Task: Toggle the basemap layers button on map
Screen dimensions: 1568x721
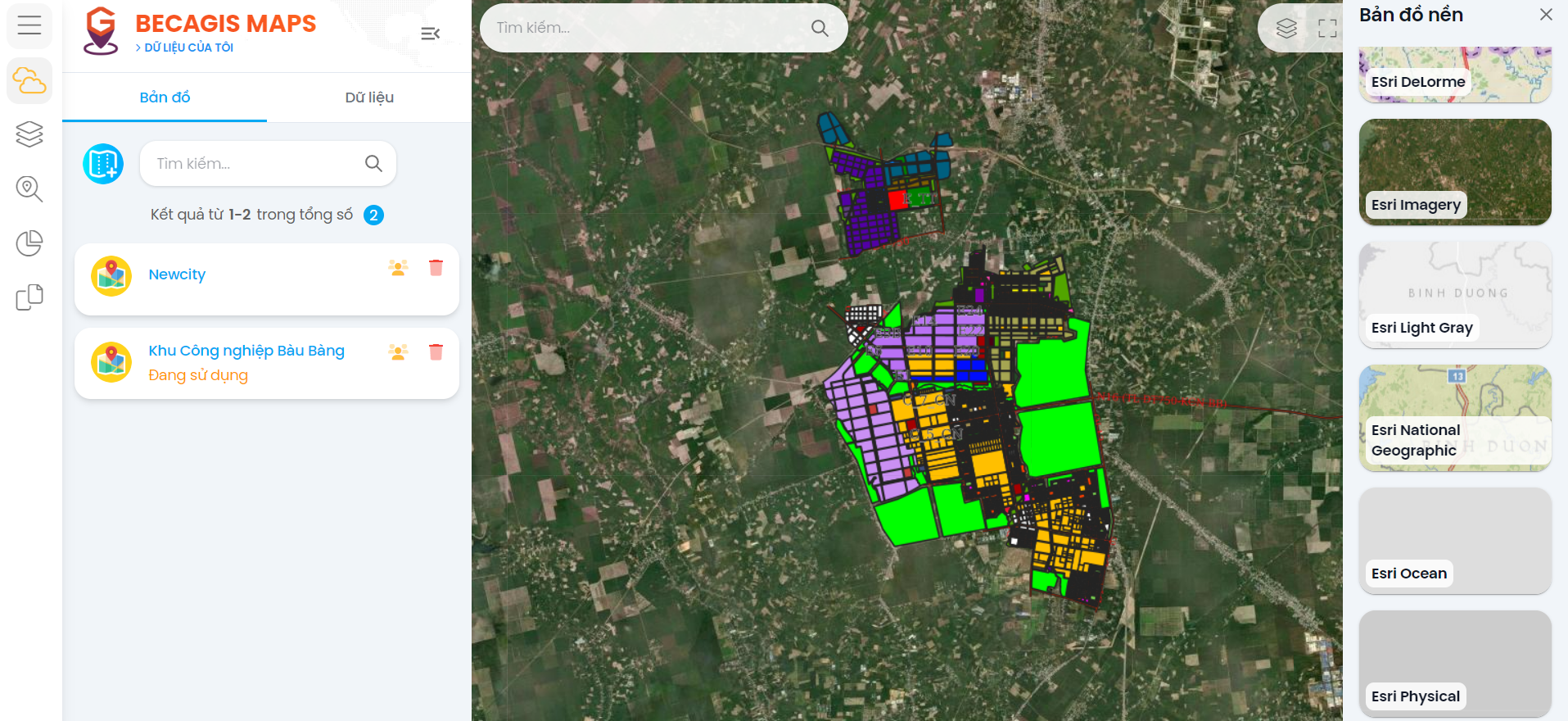Action: [1286, 29]
